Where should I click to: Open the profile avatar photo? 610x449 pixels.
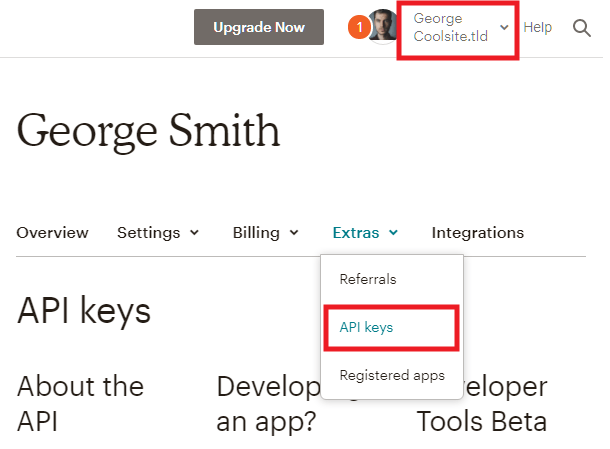[383, 27]
